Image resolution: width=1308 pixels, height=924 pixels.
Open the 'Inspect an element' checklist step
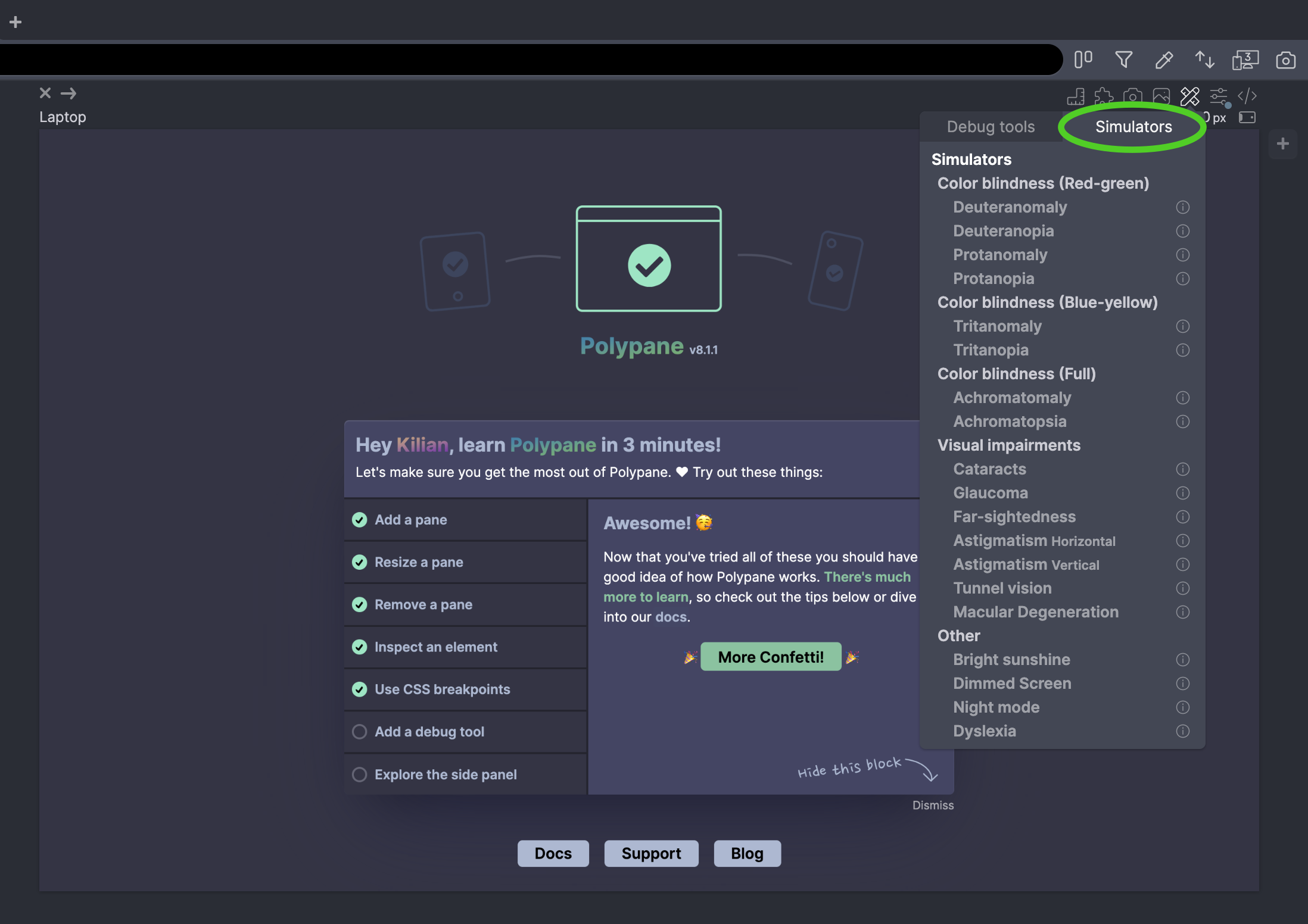(x=465, y=647)
